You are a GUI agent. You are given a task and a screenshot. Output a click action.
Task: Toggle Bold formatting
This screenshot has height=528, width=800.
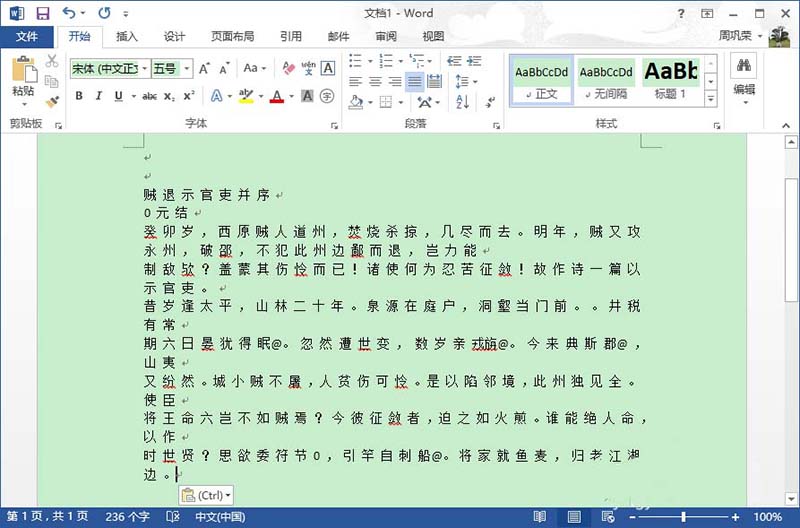(78, 97)
